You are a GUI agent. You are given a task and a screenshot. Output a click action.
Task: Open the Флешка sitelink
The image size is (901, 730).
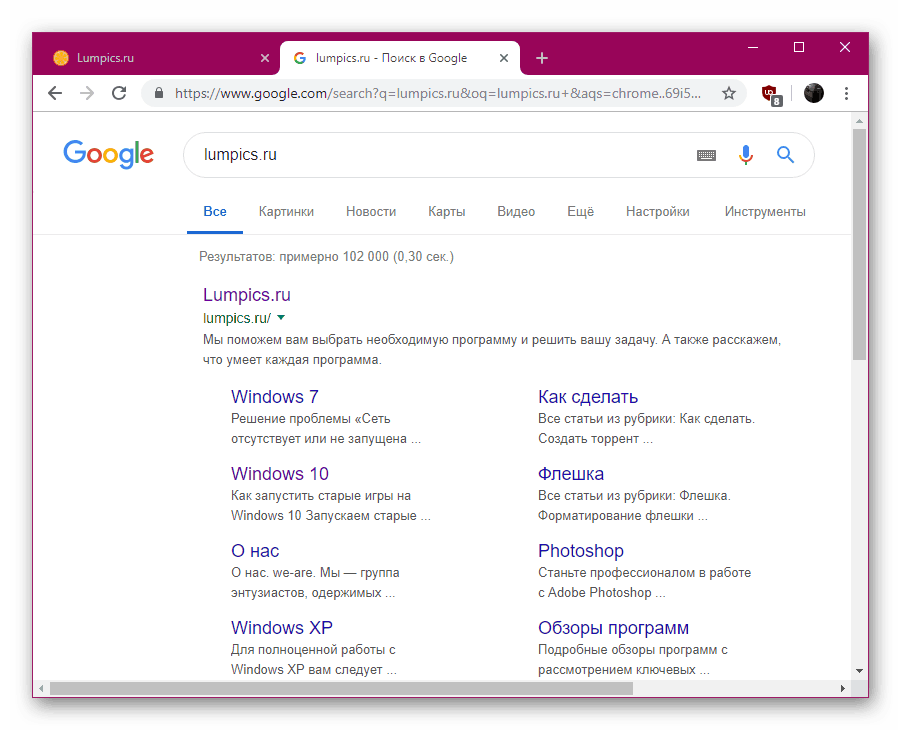pyautogui.click(x=571, y=474)
